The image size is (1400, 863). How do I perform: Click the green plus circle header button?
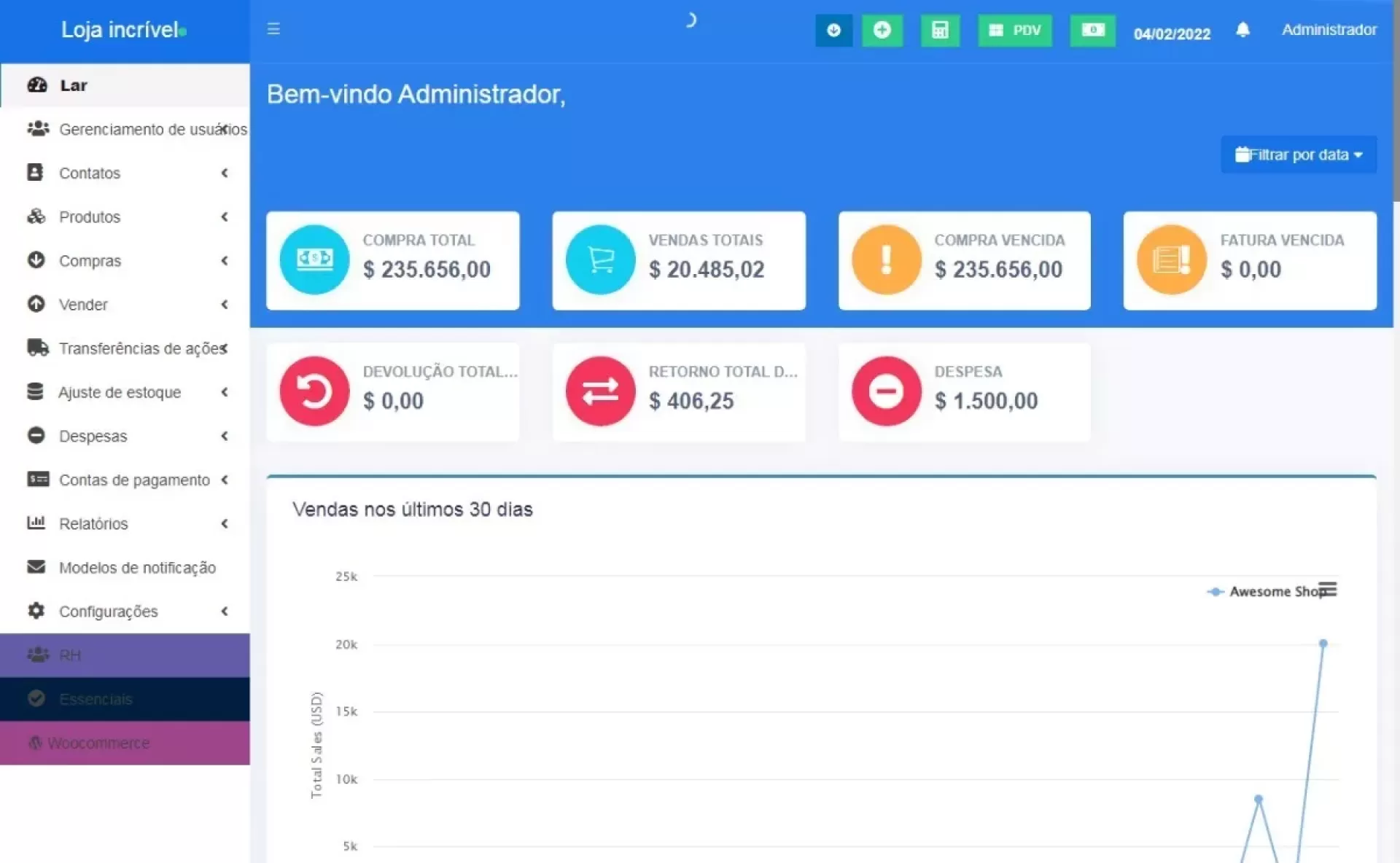tap(882, 31)
